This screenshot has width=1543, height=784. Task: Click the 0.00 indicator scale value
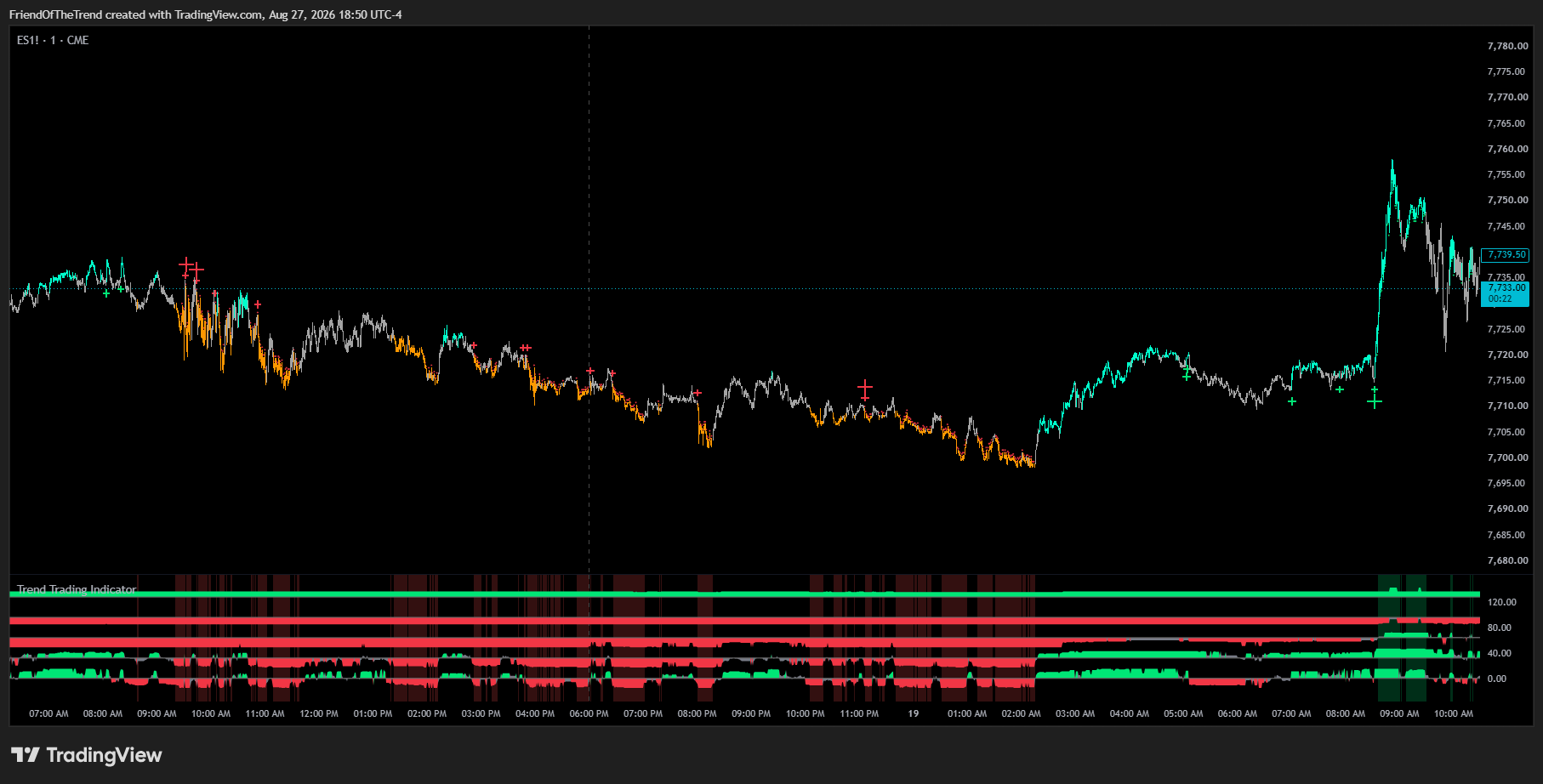tap(1497, 679)
